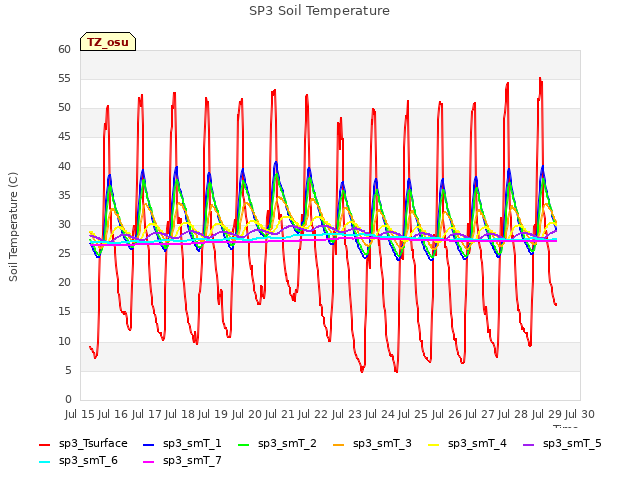Screen dimensions: 640x480
Task: Click the Jul 25 x-axis tick label
Action: pyautogui.click(x=413, y=414)
